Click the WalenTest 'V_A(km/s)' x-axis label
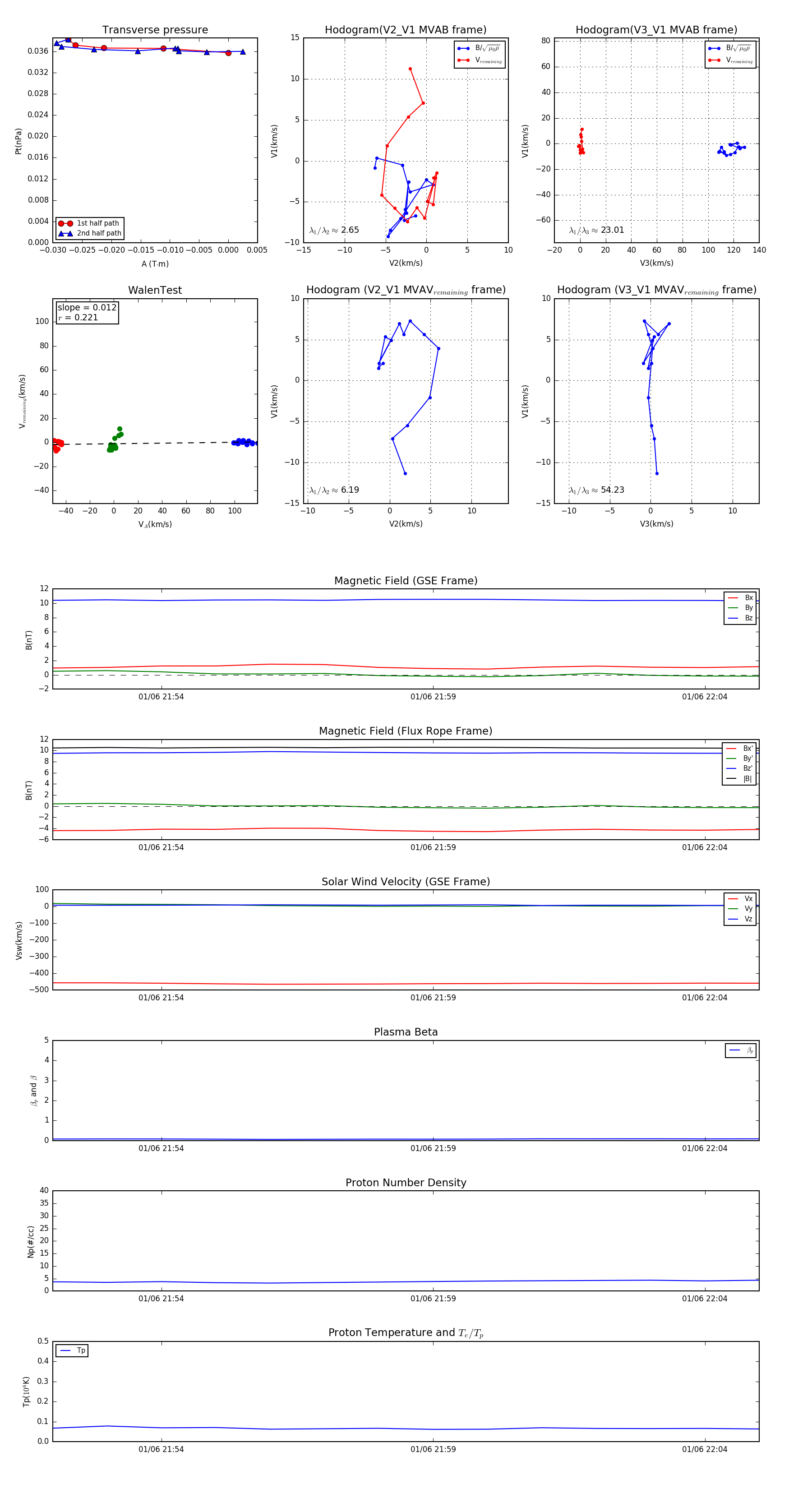Image resolution: width=812 pixels, height=1489 pixels. pos(155,525)
